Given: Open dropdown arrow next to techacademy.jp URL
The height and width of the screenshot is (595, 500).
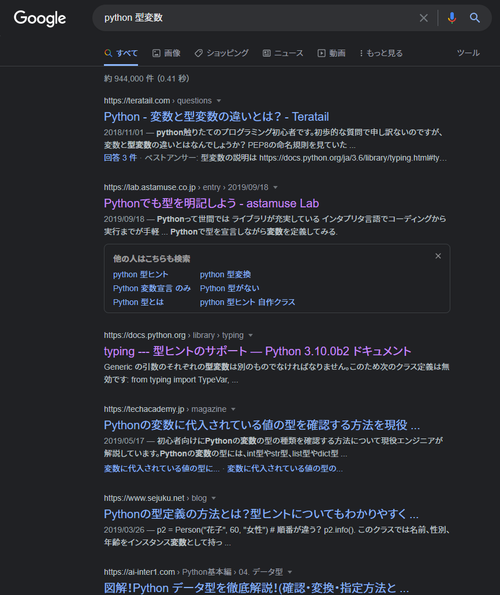Looking at the screenshot, I should [x=233, y=409].
